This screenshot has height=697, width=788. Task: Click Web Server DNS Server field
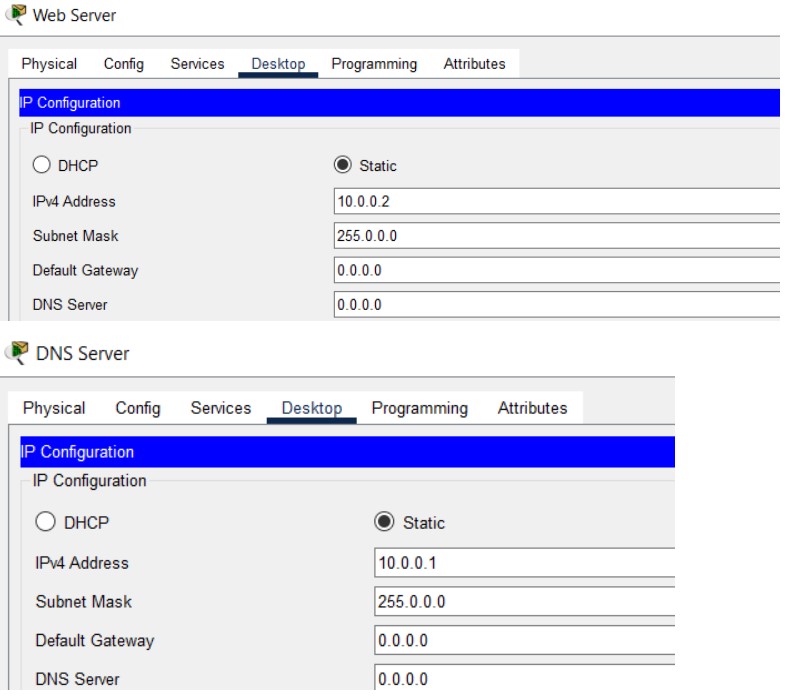[x=557, y=305]
